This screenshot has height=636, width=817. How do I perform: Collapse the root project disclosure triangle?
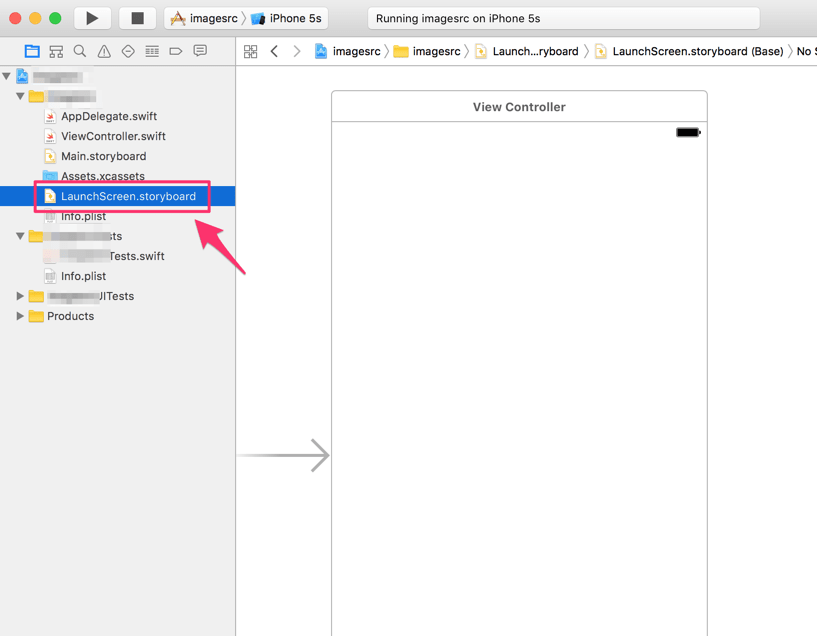pyautogui.click(x=7, y=77)
